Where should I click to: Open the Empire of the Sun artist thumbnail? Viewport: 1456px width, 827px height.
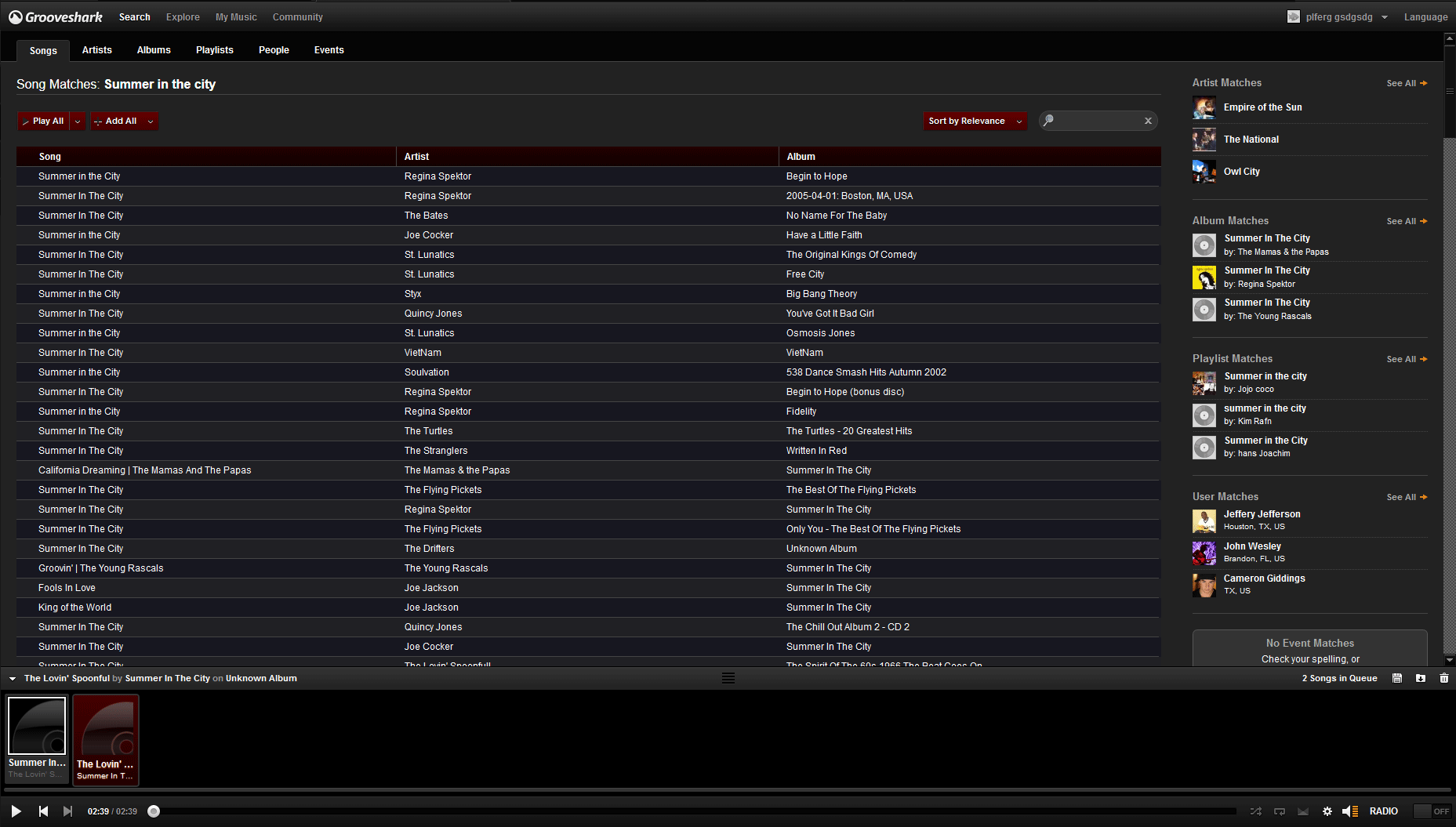click(1204, 107)
